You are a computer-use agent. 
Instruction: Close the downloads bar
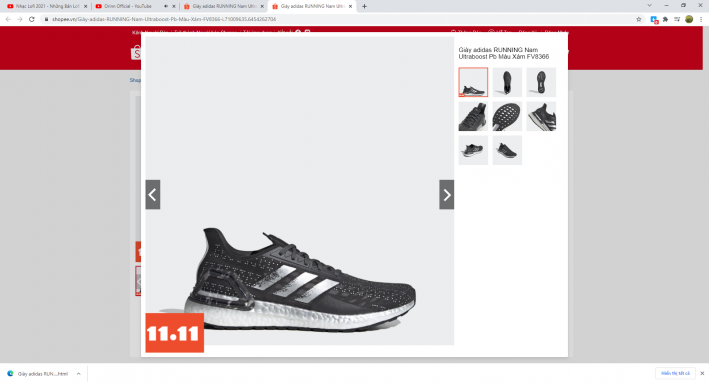(702, 373)
